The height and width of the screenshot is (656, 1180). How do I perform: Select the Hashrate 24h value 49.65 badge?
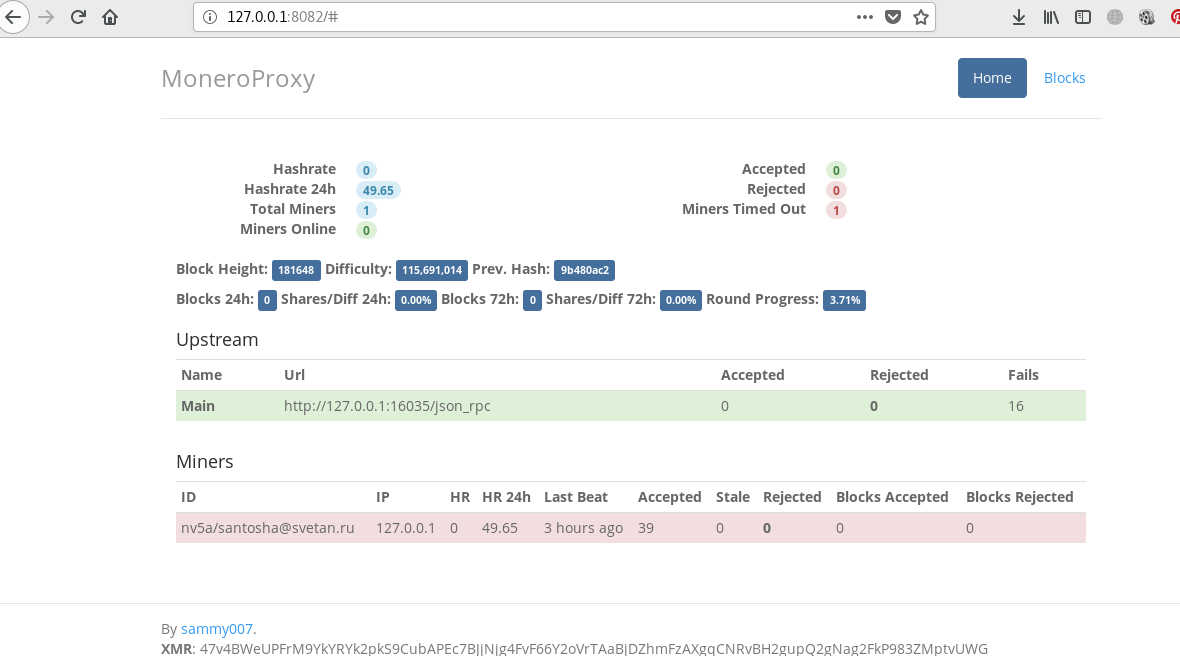click(x=378, y=190)
